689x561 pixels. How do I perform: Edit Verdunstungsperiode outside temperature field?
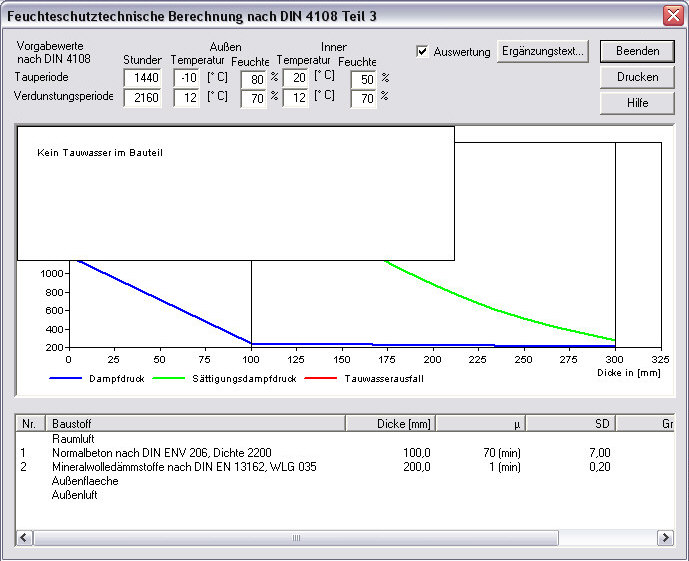[186, 98]
